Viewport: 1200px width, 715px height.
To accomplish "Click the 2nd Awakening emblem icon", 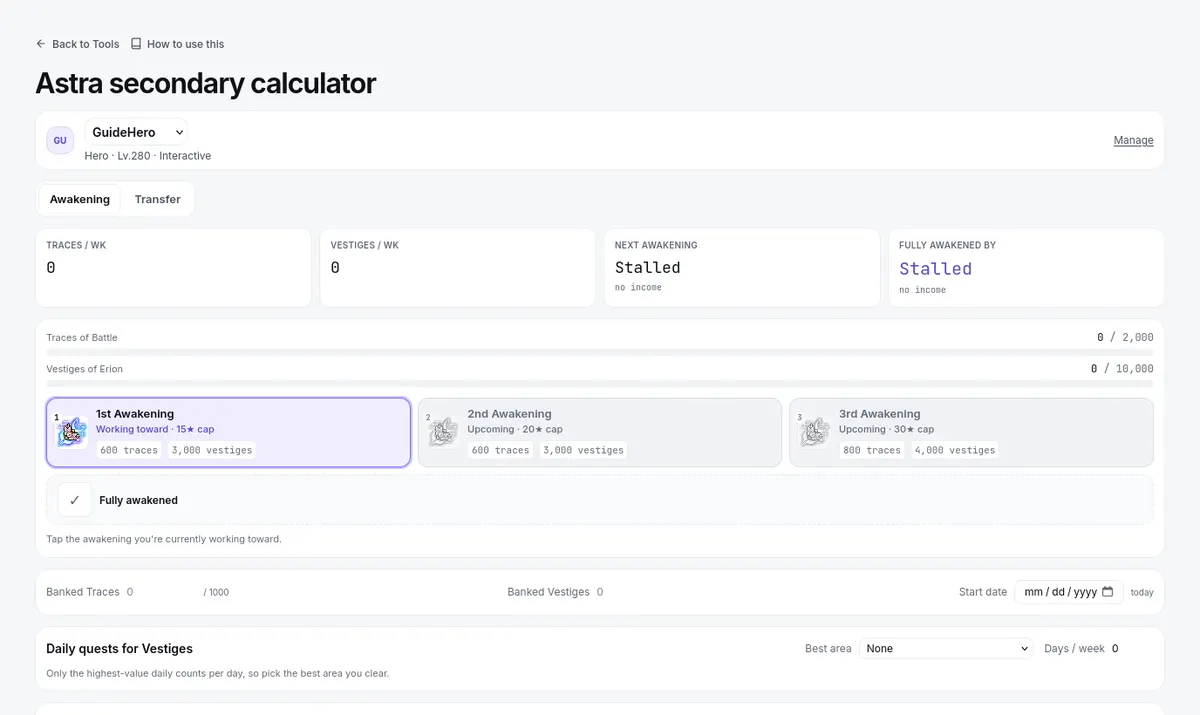I will click(443, 432).
